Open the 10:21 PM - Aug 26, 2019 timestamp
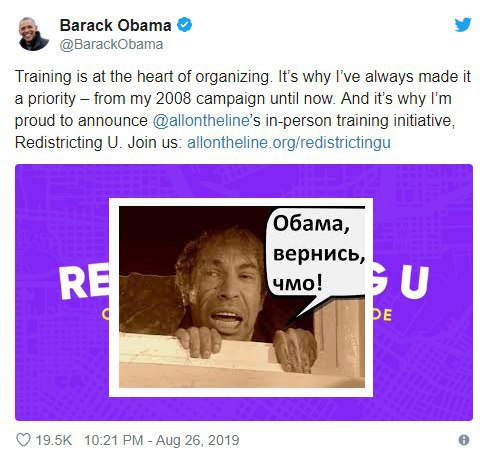 click(162, 440)
